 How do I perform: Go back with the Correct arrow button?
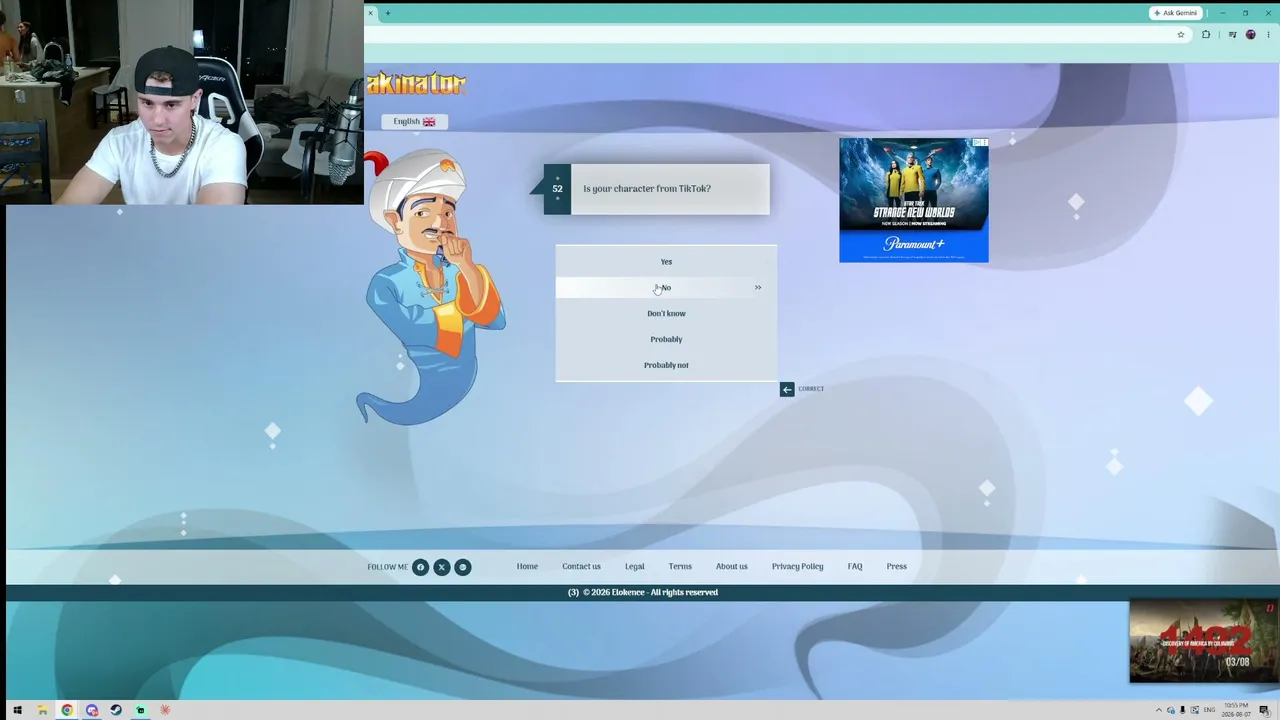click(787, 389)
